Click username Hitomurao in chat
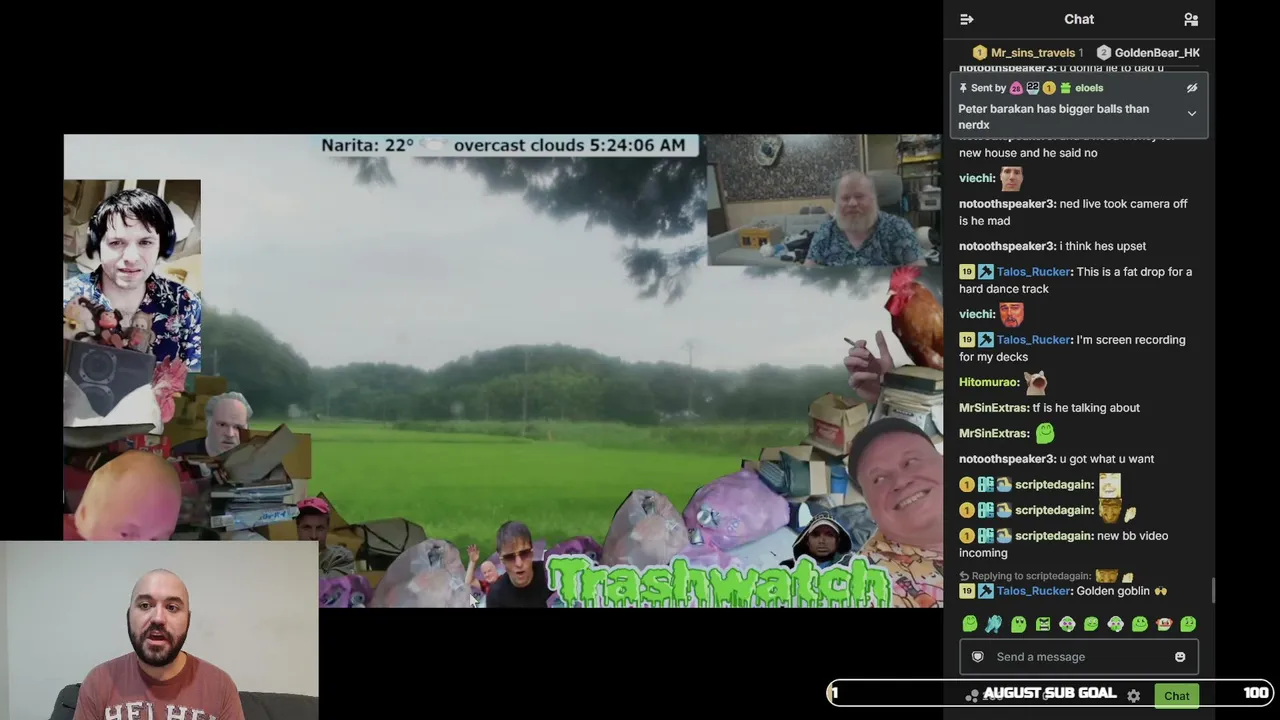This screenshot has width=1280, height=720. [x=989, y=382]
